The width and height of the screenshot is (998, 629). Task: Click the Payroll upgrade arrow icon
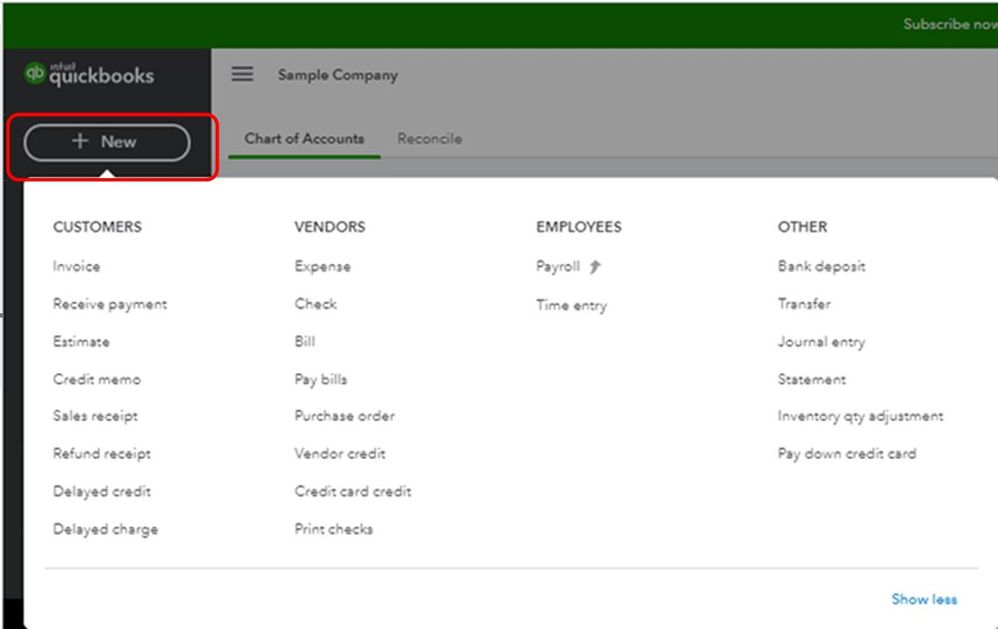(595, 267)
